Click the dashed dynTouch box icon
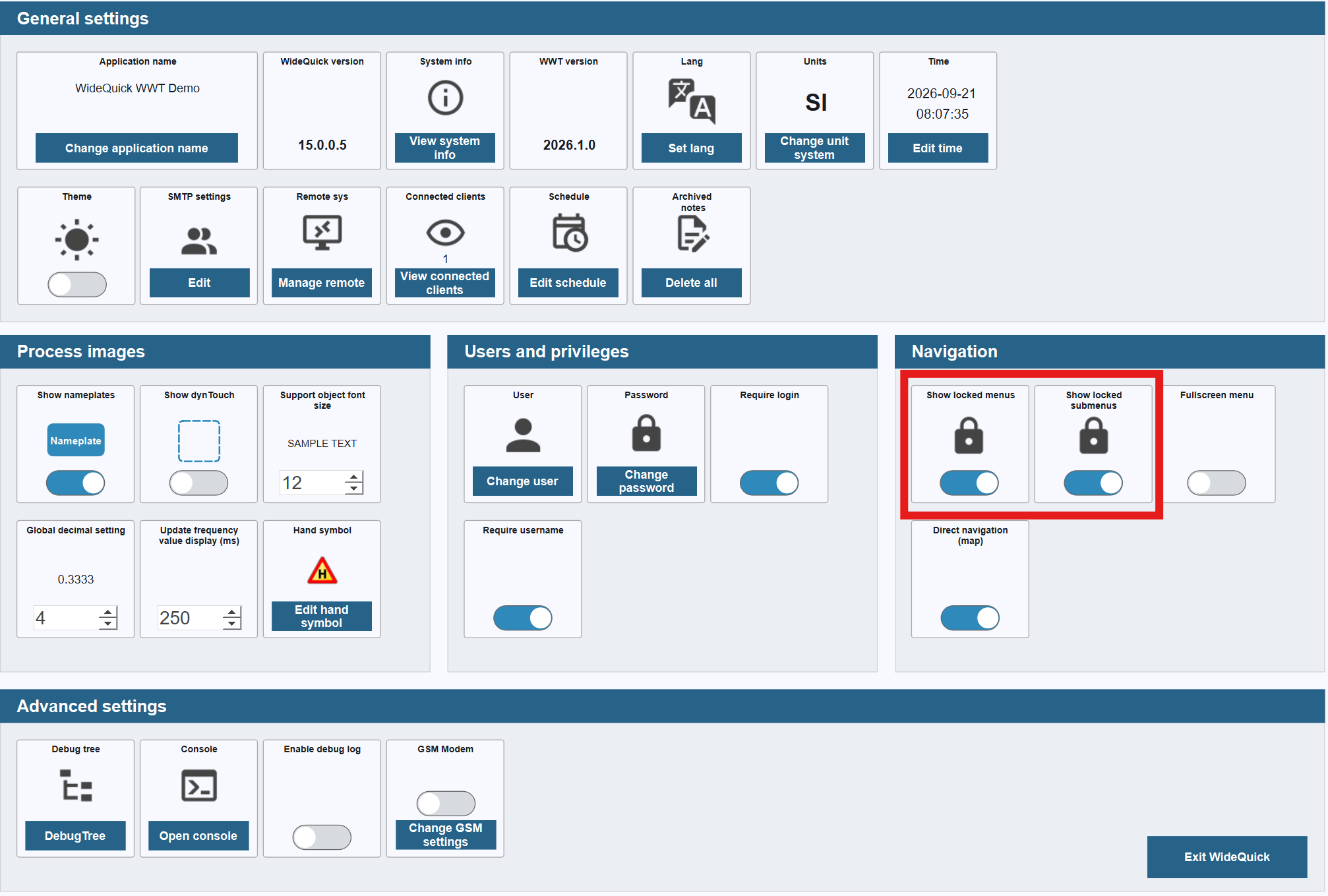 (x=199, y=441)
